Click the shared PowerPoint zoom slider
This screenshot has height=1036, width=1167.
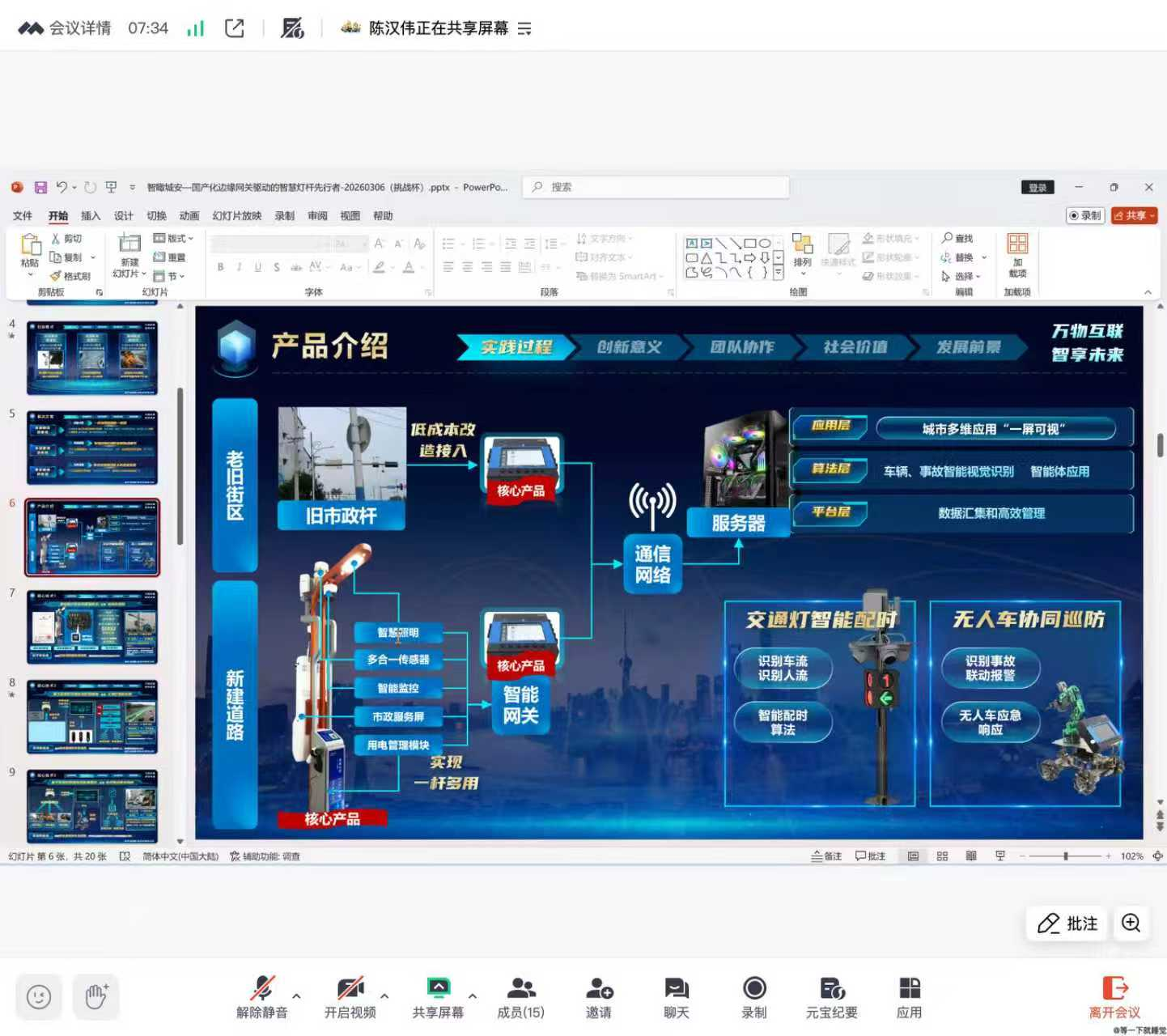pyautogui.click(x=1066, y=856)
